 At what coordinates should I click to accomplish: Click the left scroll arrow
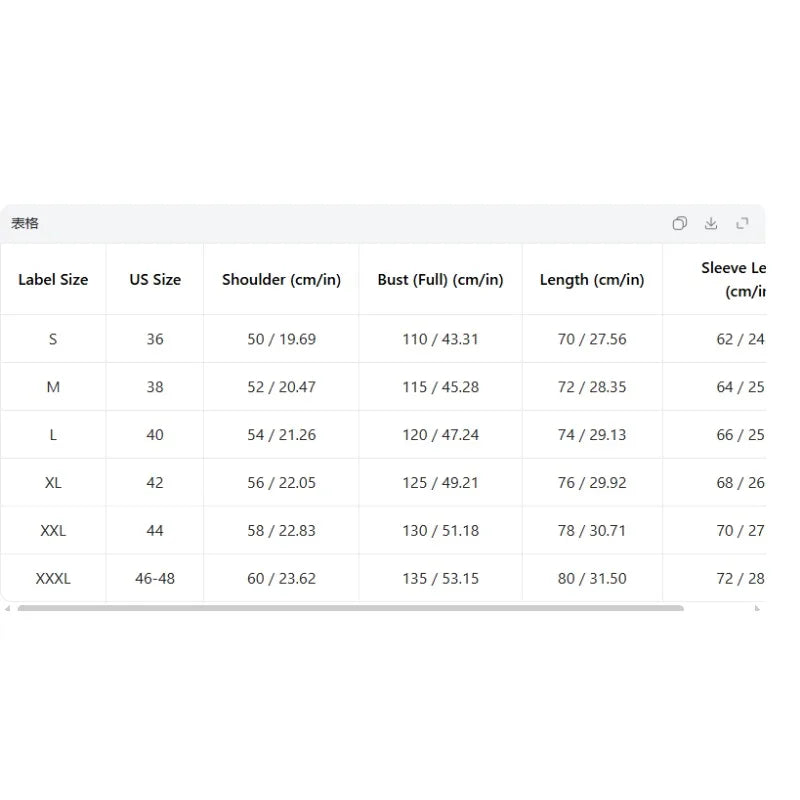[7, 608]
